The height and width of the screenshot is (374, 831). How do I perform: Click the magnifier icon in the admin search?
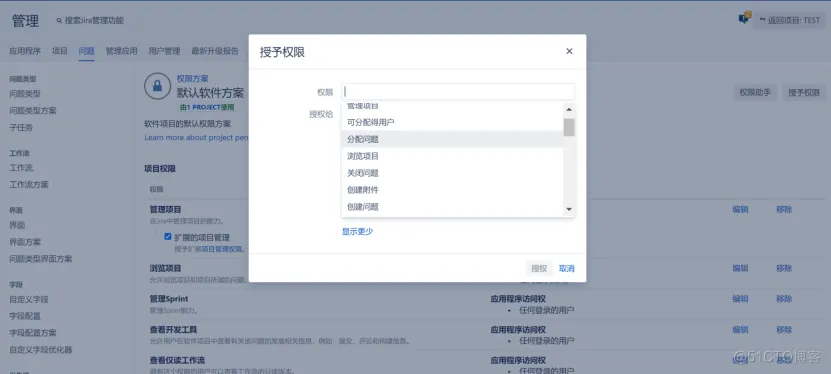[x=59, y=21]
